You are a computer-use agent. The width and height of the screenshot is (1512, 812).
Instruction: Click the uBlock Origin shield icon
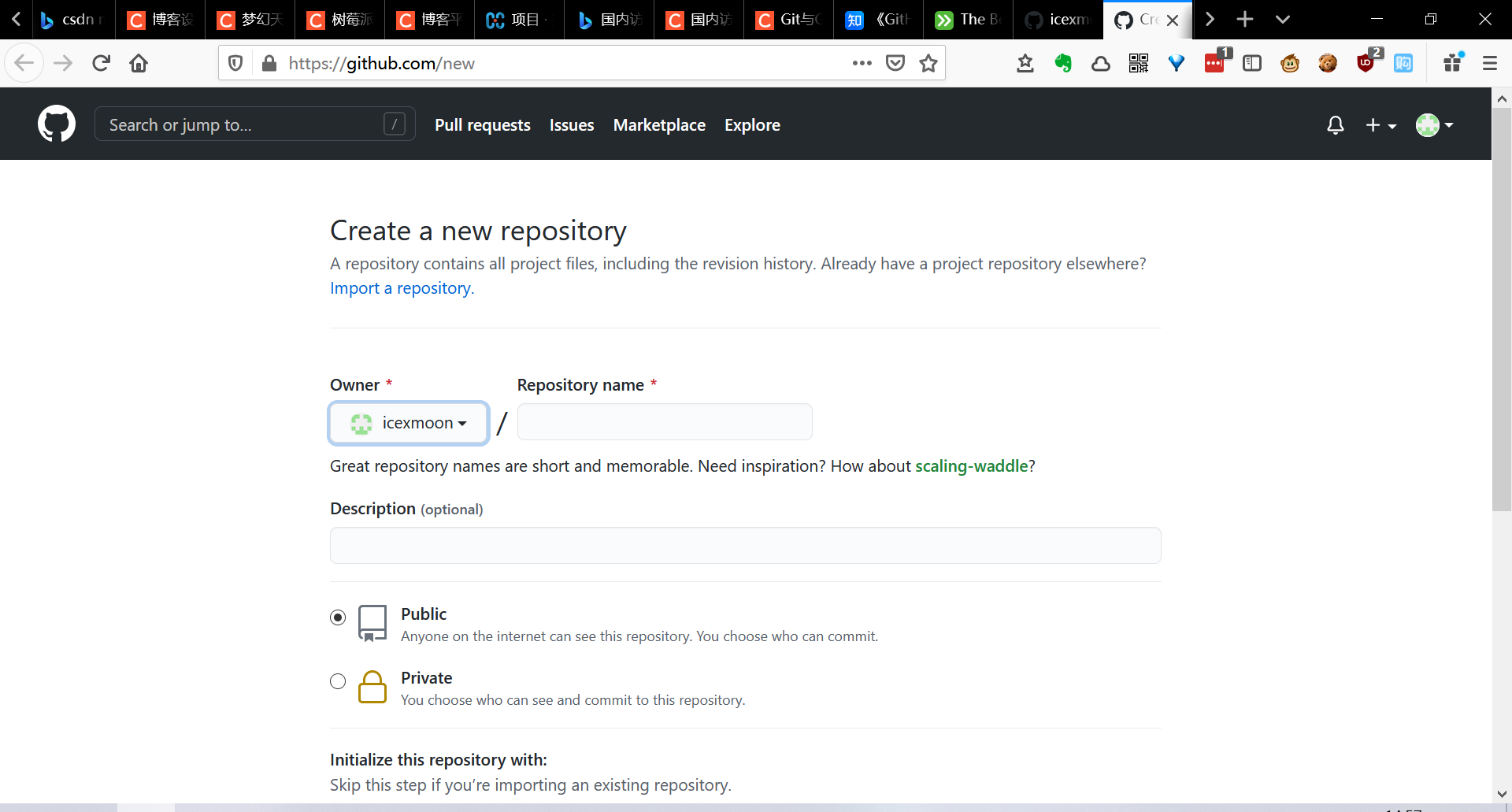pos(1366,61)
